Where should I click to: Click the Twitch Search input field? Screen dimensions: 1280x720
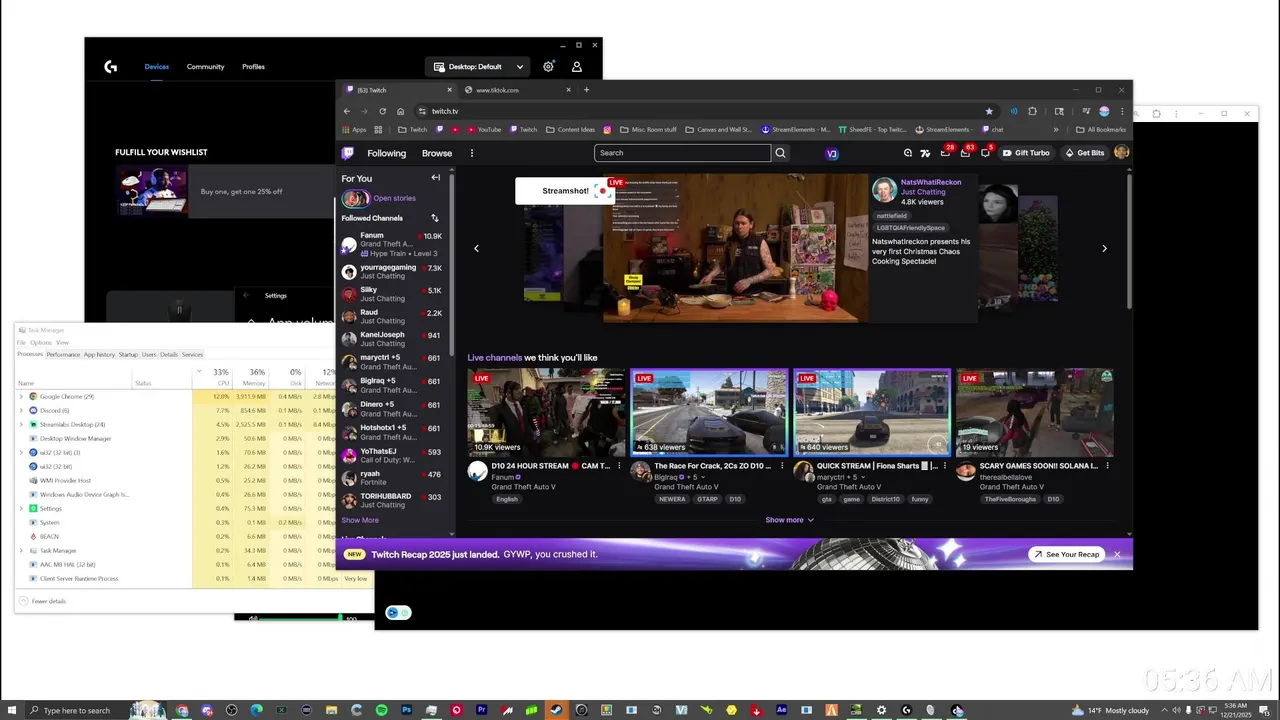click(x=682, y=153)
